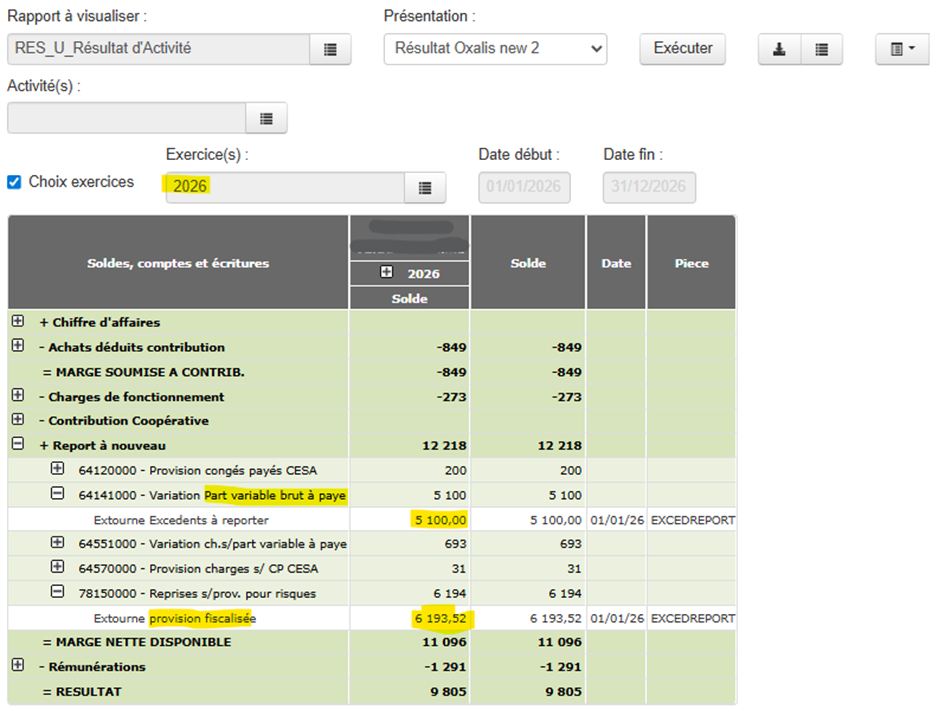Collapse account 64141000 Variation Part variable
The image size is (945, 716).
57,494
